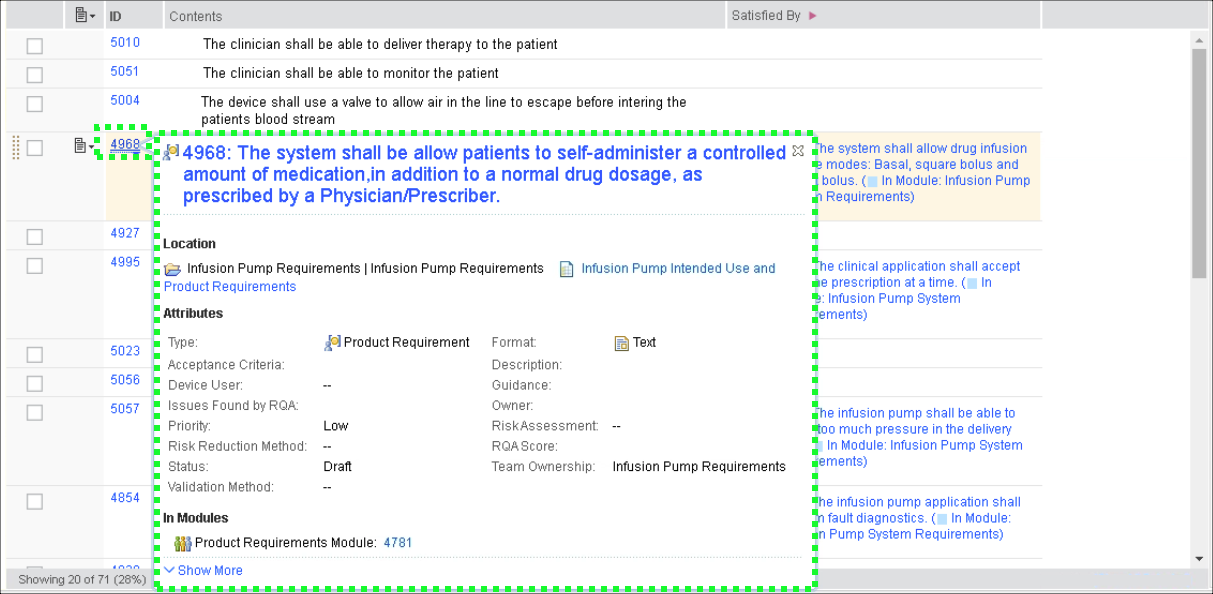Open the column header artifact dropdown menu
The image size is (1213, 594).
tap(86, 16)
